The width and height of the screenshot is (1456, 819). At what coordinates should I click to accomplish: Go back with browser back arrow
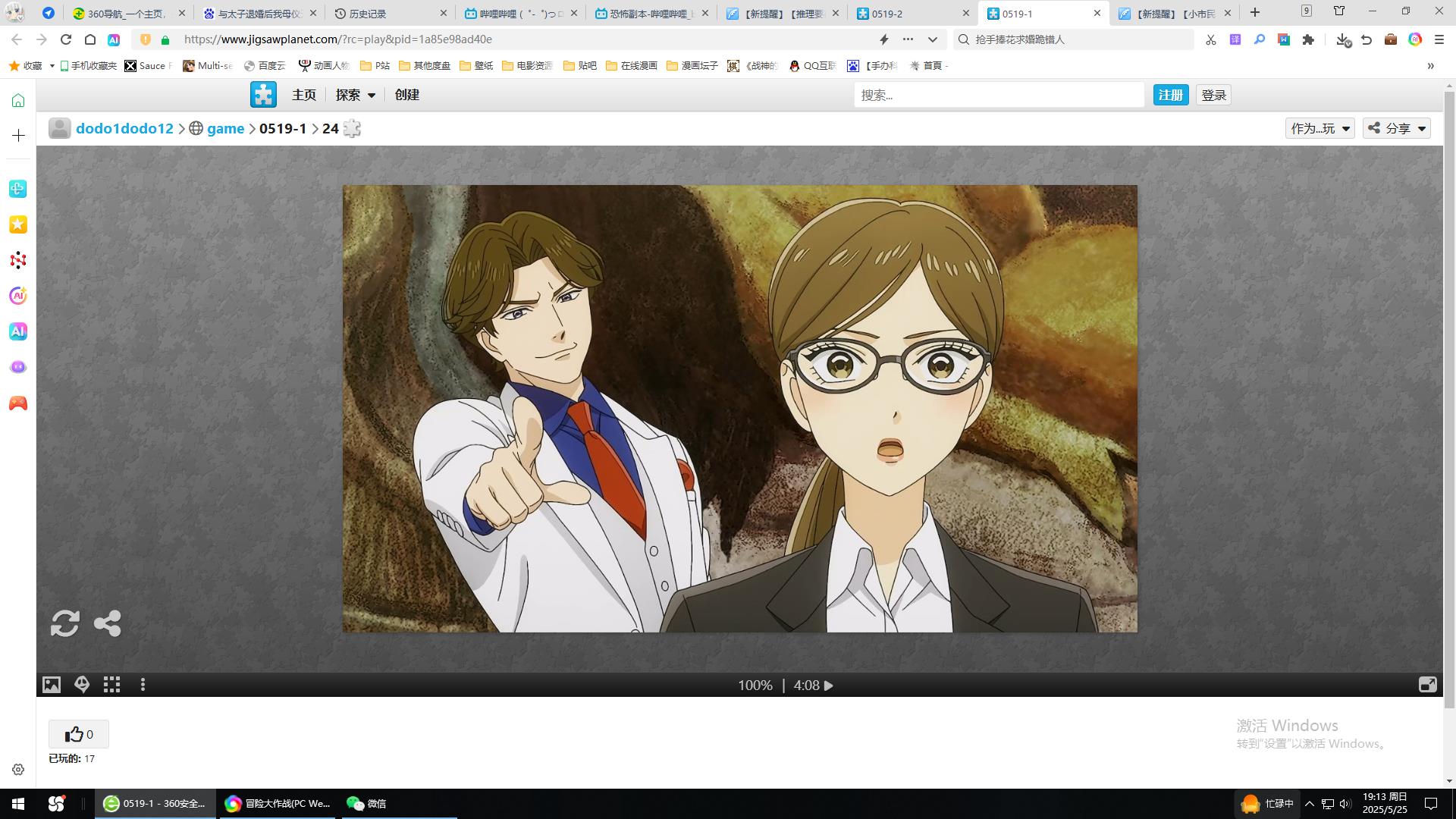pyautogui.click(x=17, y=39)
